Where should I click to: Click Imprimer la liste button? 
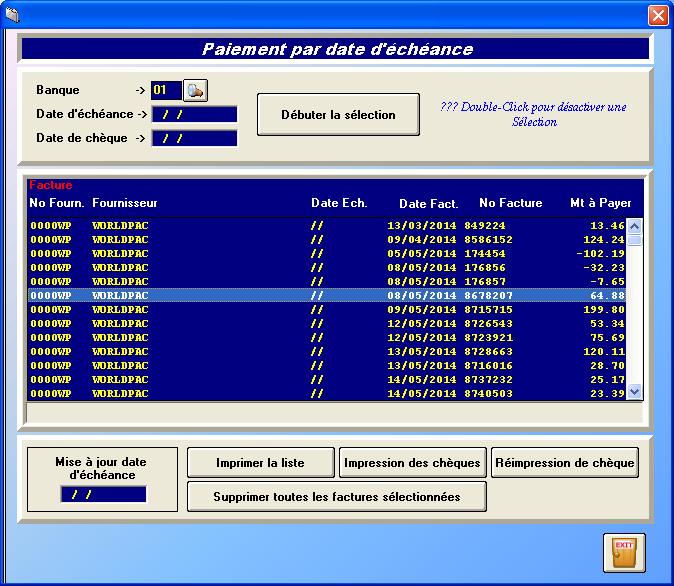260,463
